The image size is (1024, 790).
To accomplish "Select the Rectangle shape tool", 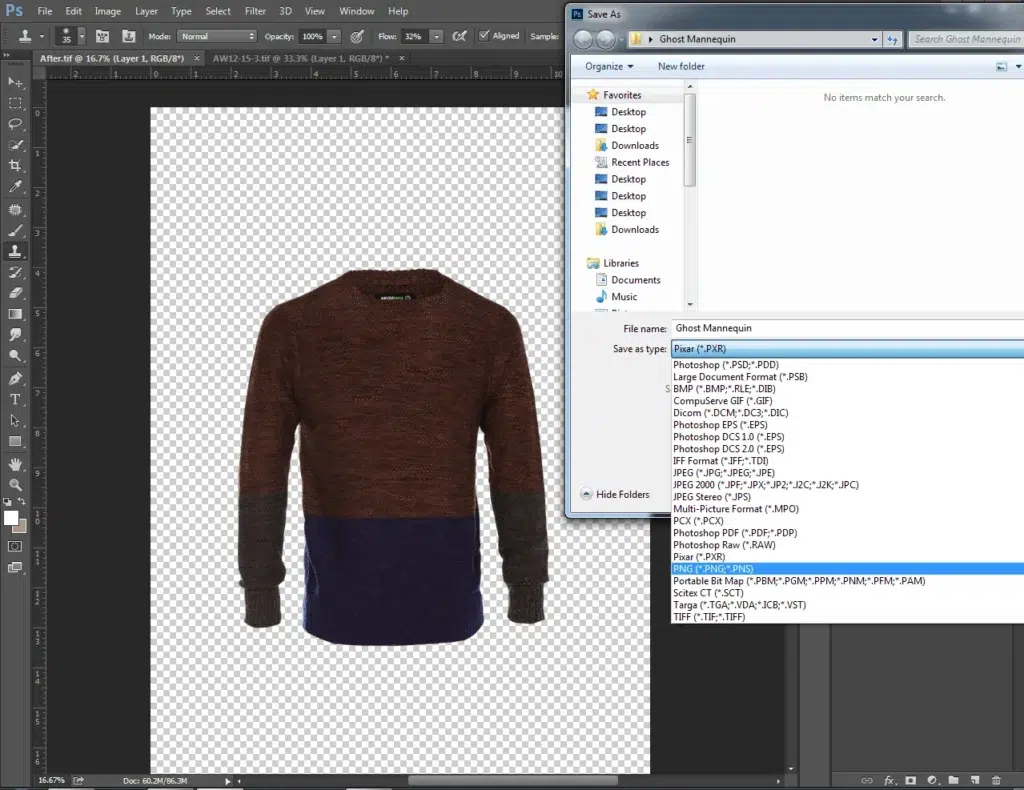I will coord(15,441).
